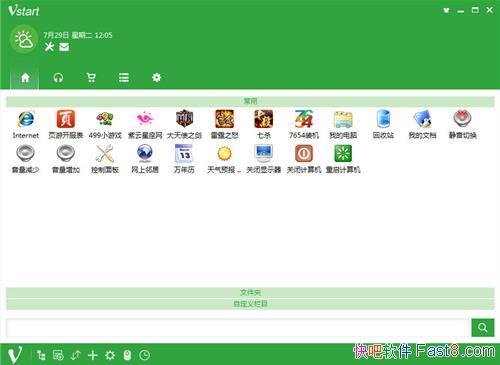
Task: Click the 音量减少 volume down icon
Action: pos(26,153)
